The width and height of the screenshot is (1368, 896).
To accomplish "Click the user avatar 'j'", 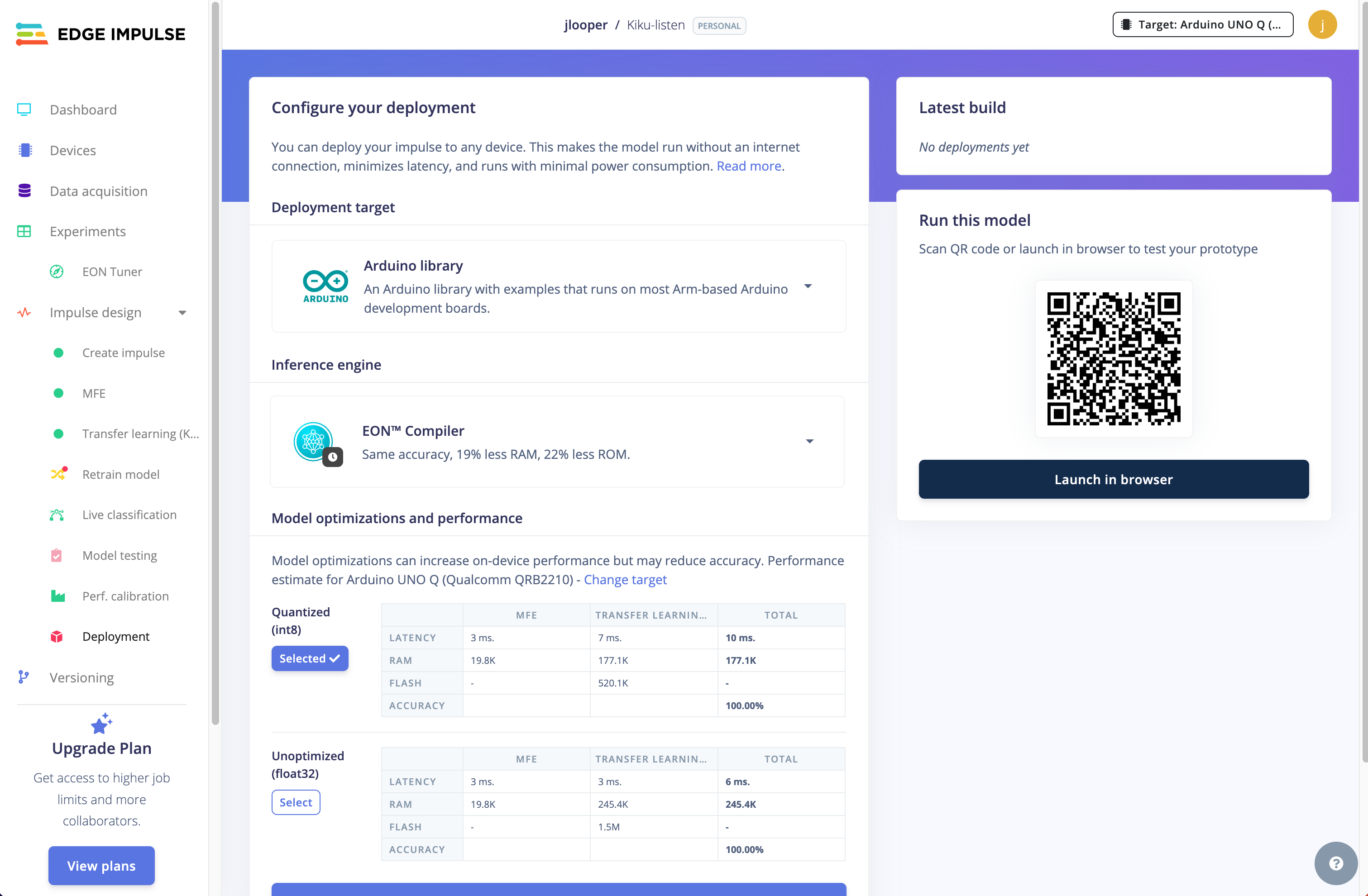I will click(x=1322, y=25).
